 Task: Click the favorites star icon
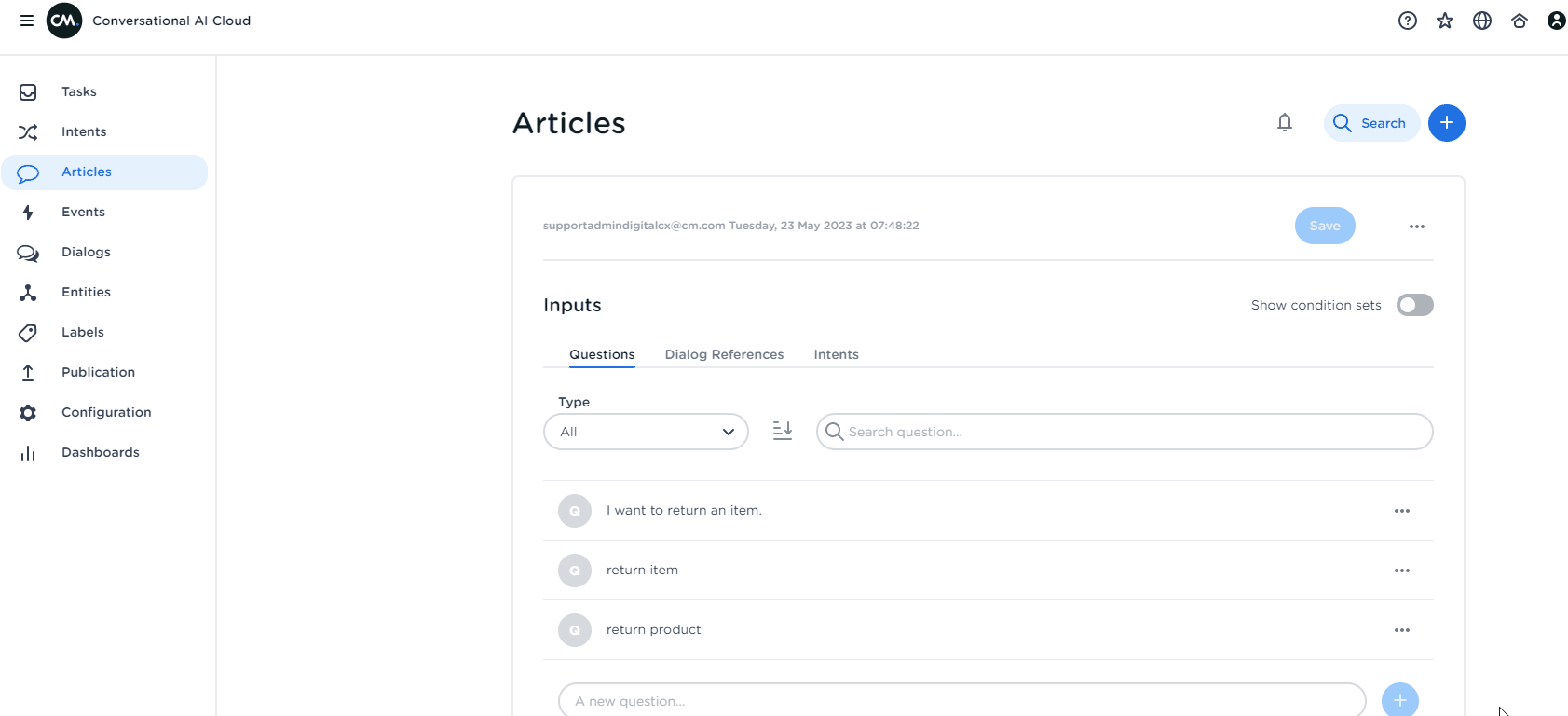[1444, 21]
